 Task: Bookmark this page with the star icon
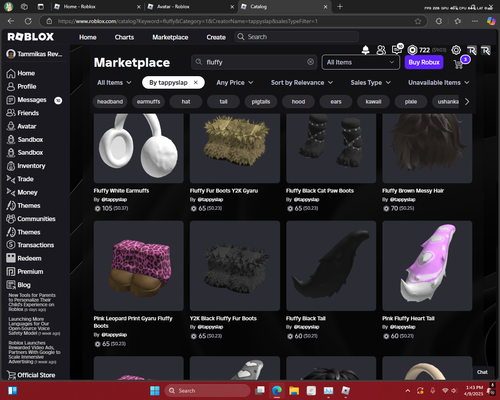point(418,21)
